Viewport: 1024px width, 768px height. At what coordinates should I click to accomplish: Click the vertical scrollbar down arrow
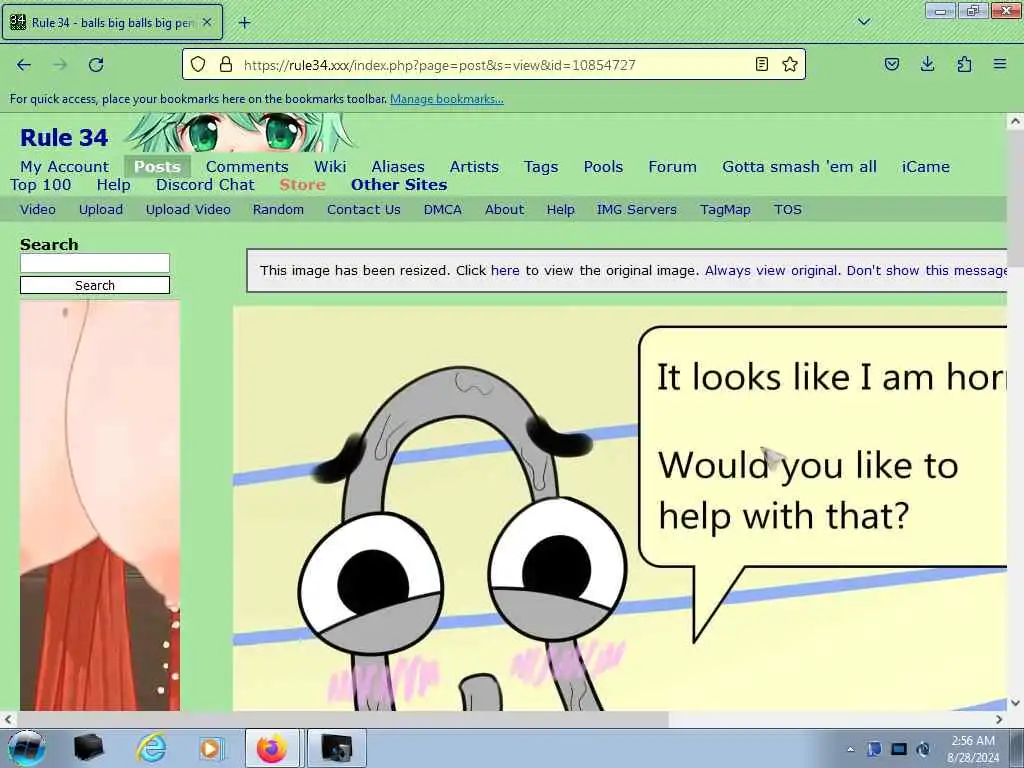(1015, 703)
